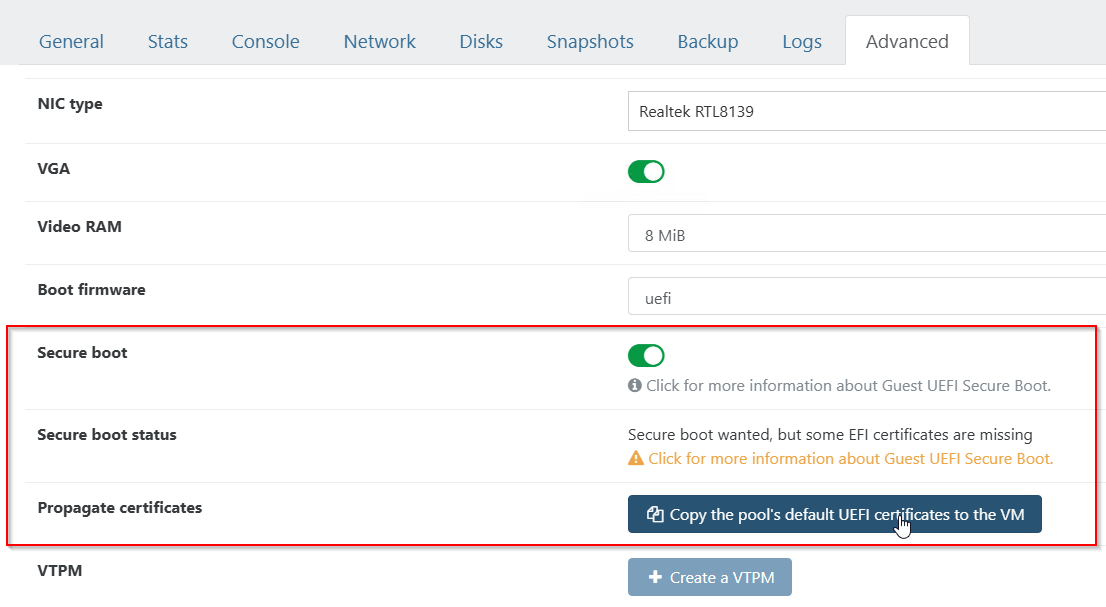Click the orange warning triangle icon
Screen dimensions: 1106x607
(636, 459)
